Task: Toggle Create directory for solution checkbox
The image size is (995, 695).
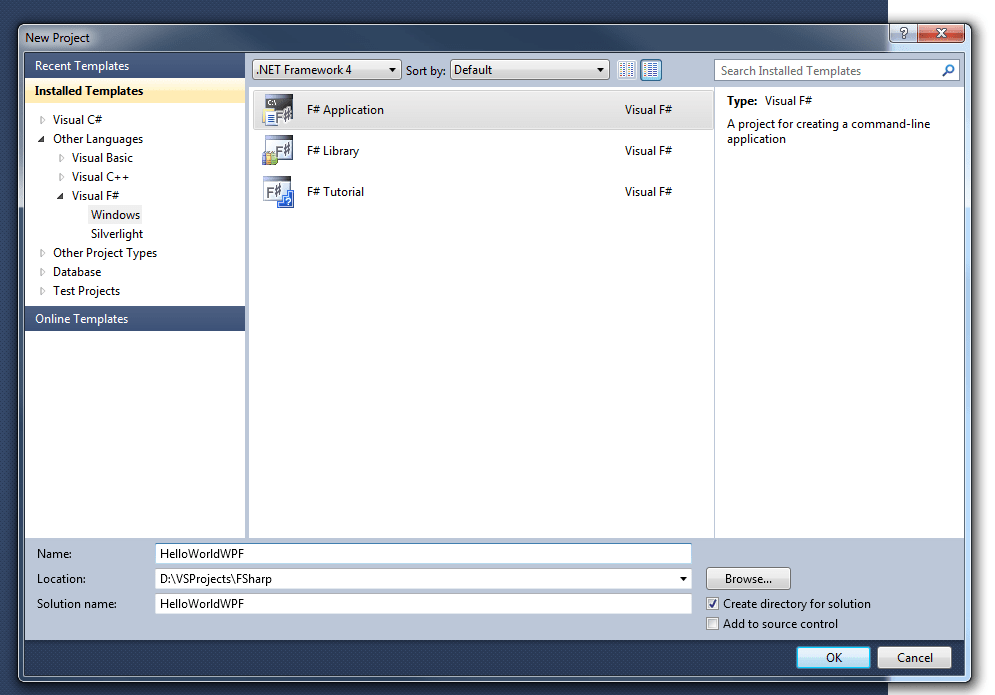Action: tap(713, 604)
